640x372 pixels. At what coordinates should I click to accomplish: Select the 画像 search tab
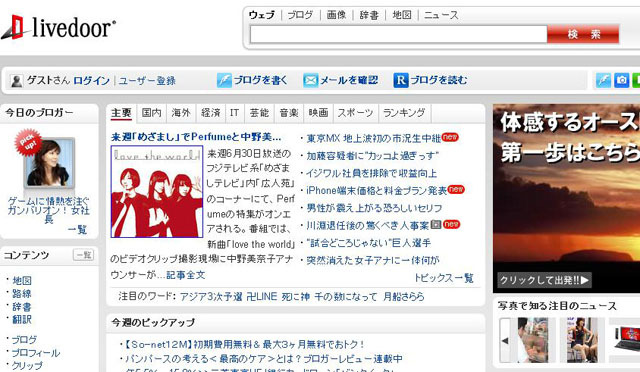[x=336, y=15]
